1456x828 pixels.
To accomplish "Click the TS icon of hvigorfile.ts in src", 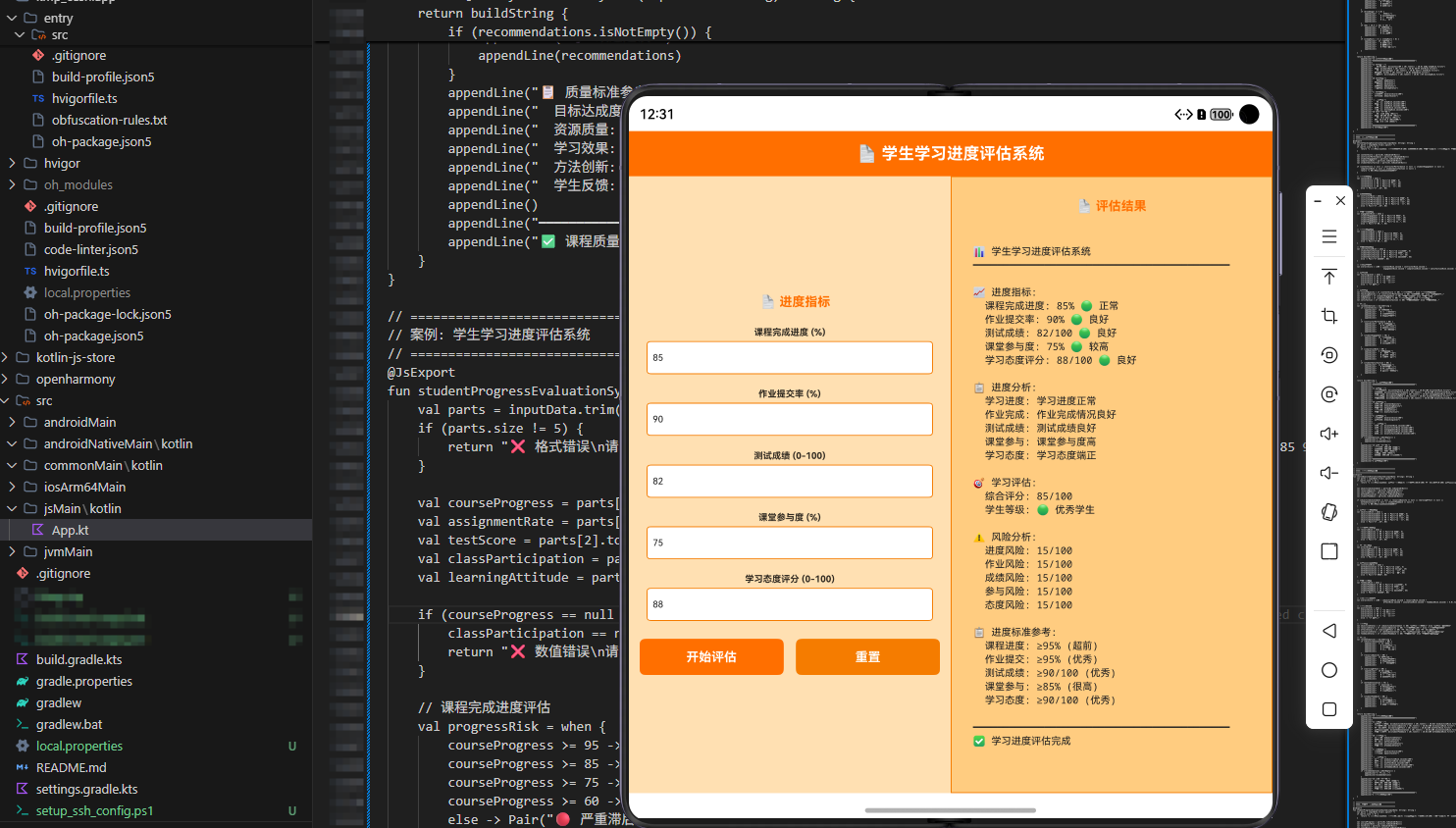I will tap(38, 98).
